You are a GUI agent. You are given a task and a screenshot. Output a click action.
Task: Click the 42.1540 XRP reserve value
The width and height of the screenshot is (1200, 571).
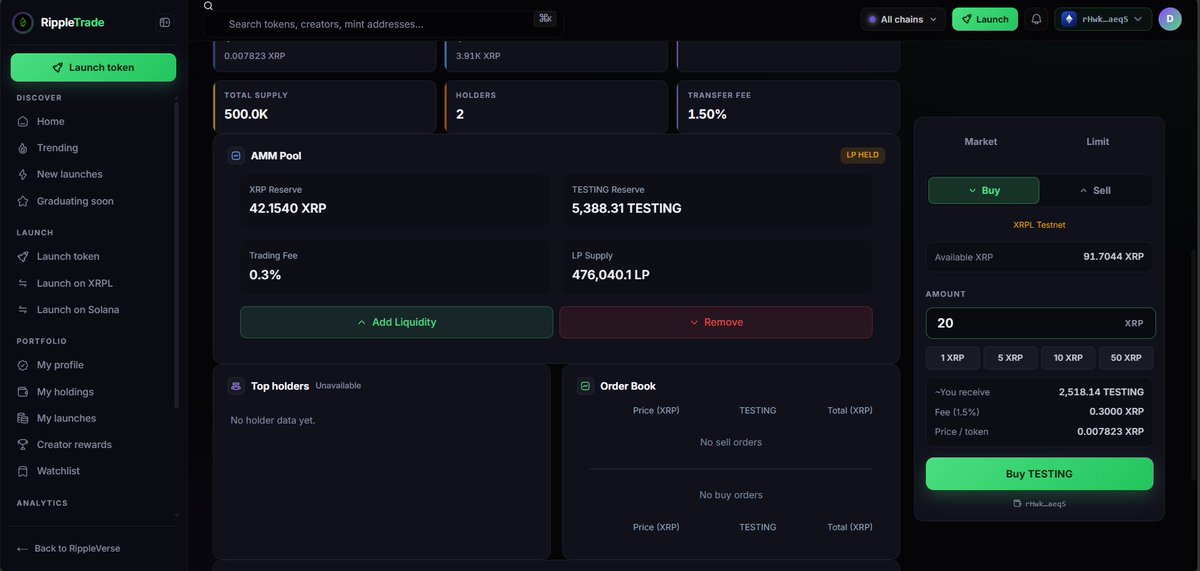click(x=288, y=209)
